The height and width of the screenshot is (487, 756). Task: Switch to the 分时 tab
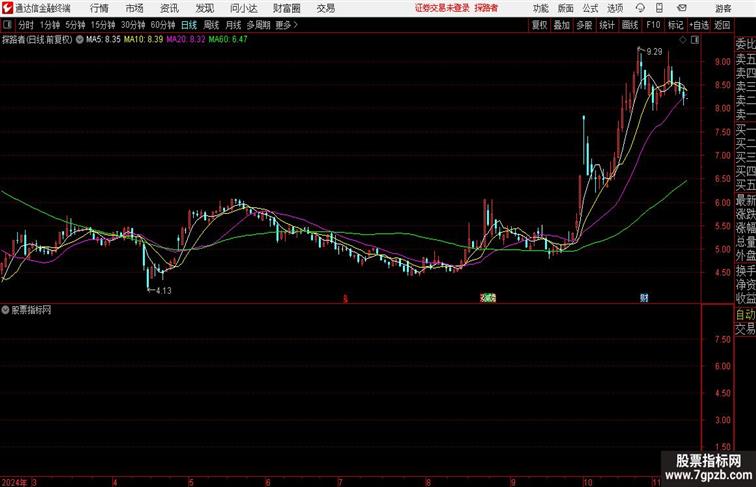tap(26, 25)
